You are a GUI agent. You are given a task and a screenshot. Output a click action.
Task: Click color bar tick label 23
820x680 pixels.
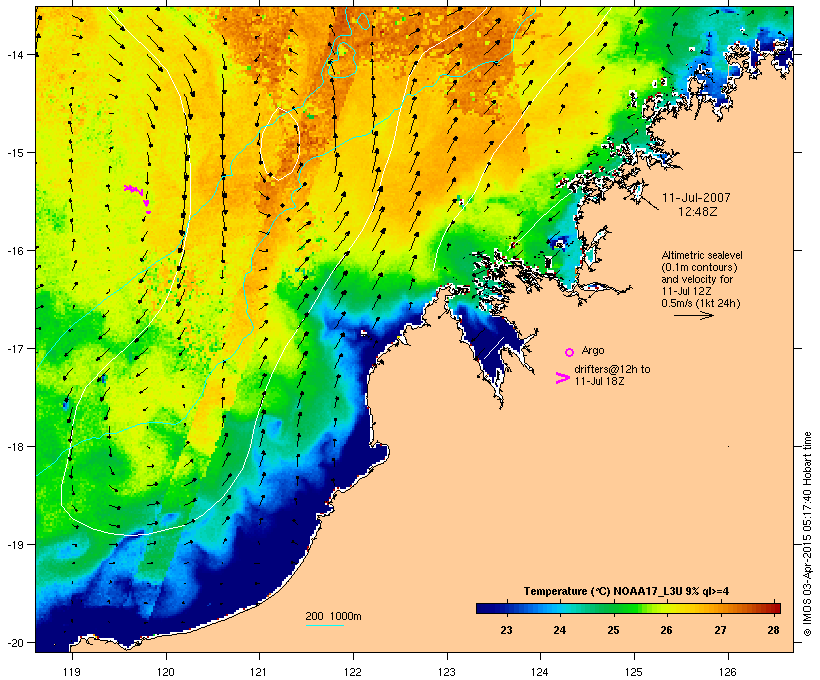click(x=506, y=630)
